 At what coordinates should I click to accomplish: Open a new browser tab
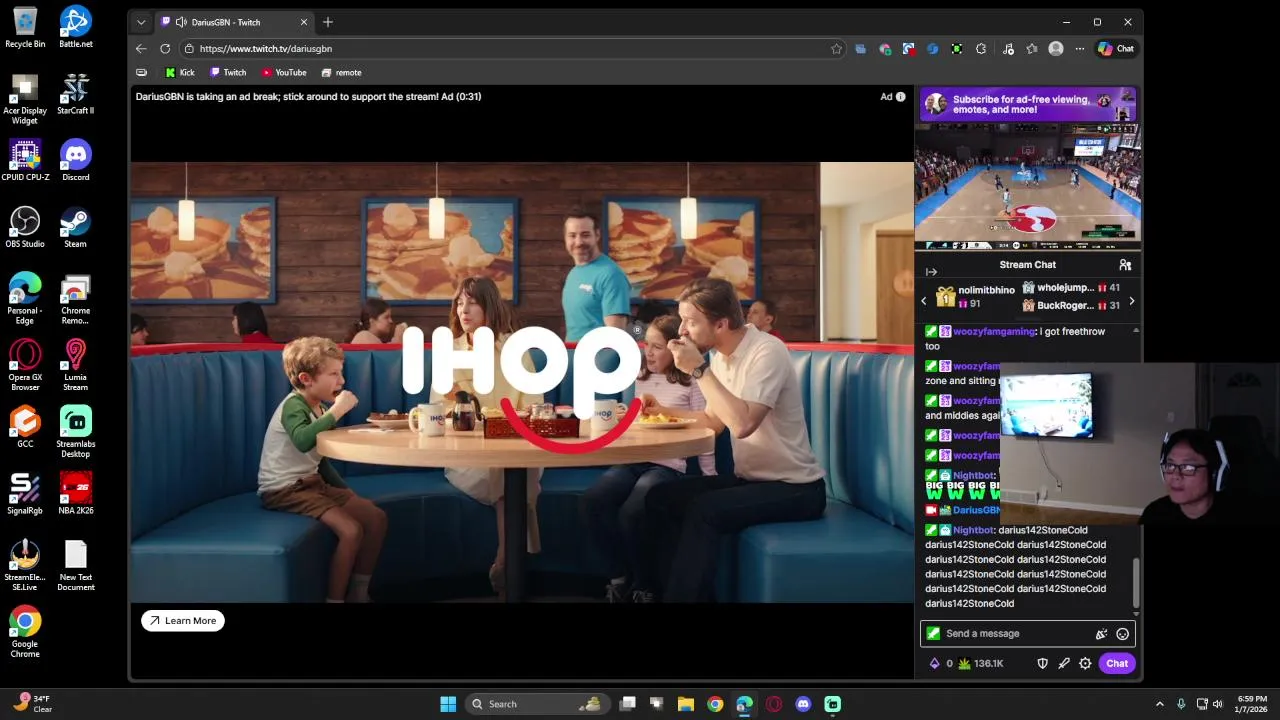(x=327, y=22)
